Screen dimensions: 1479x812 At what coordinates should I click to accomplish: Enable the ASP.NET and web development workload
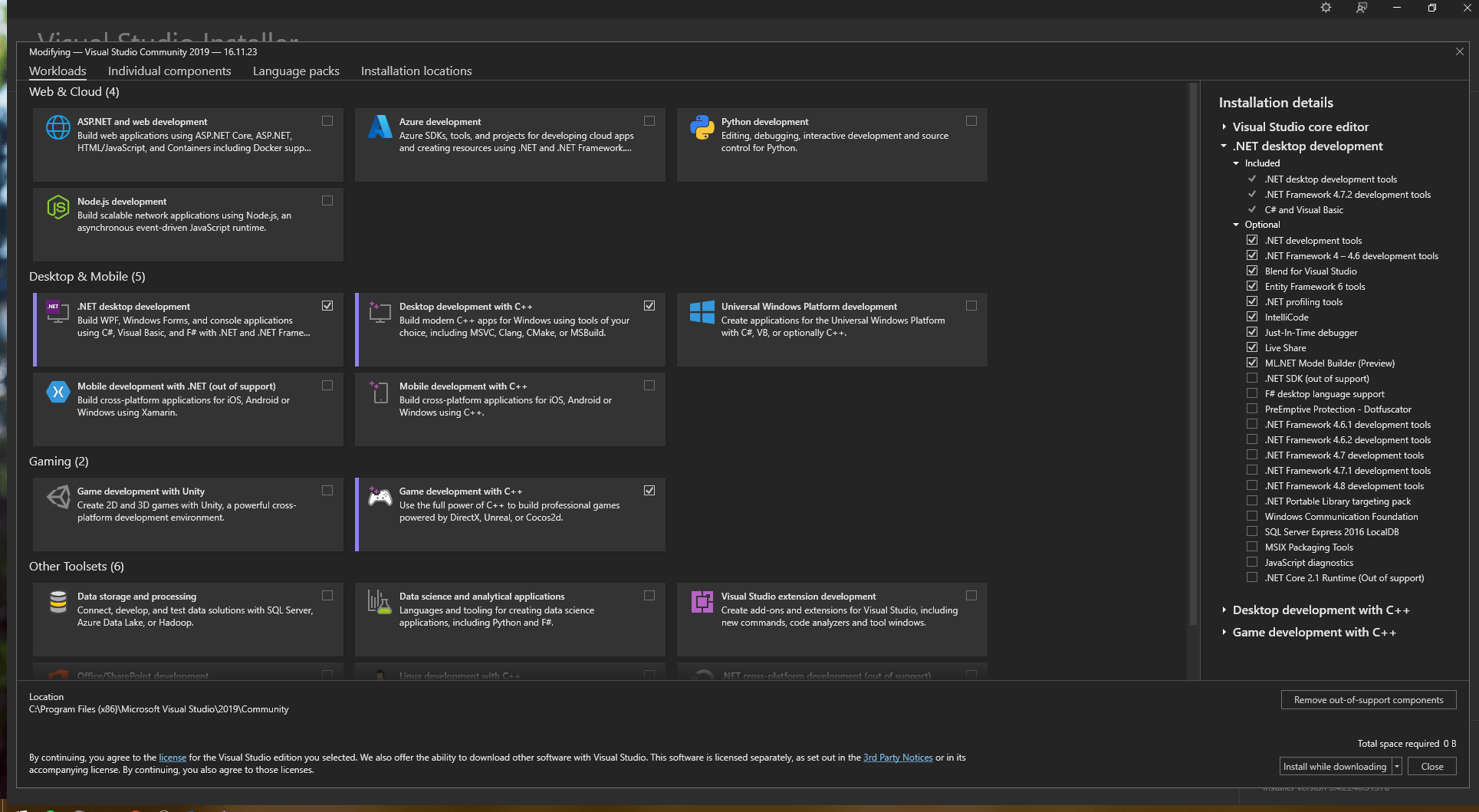327,121
